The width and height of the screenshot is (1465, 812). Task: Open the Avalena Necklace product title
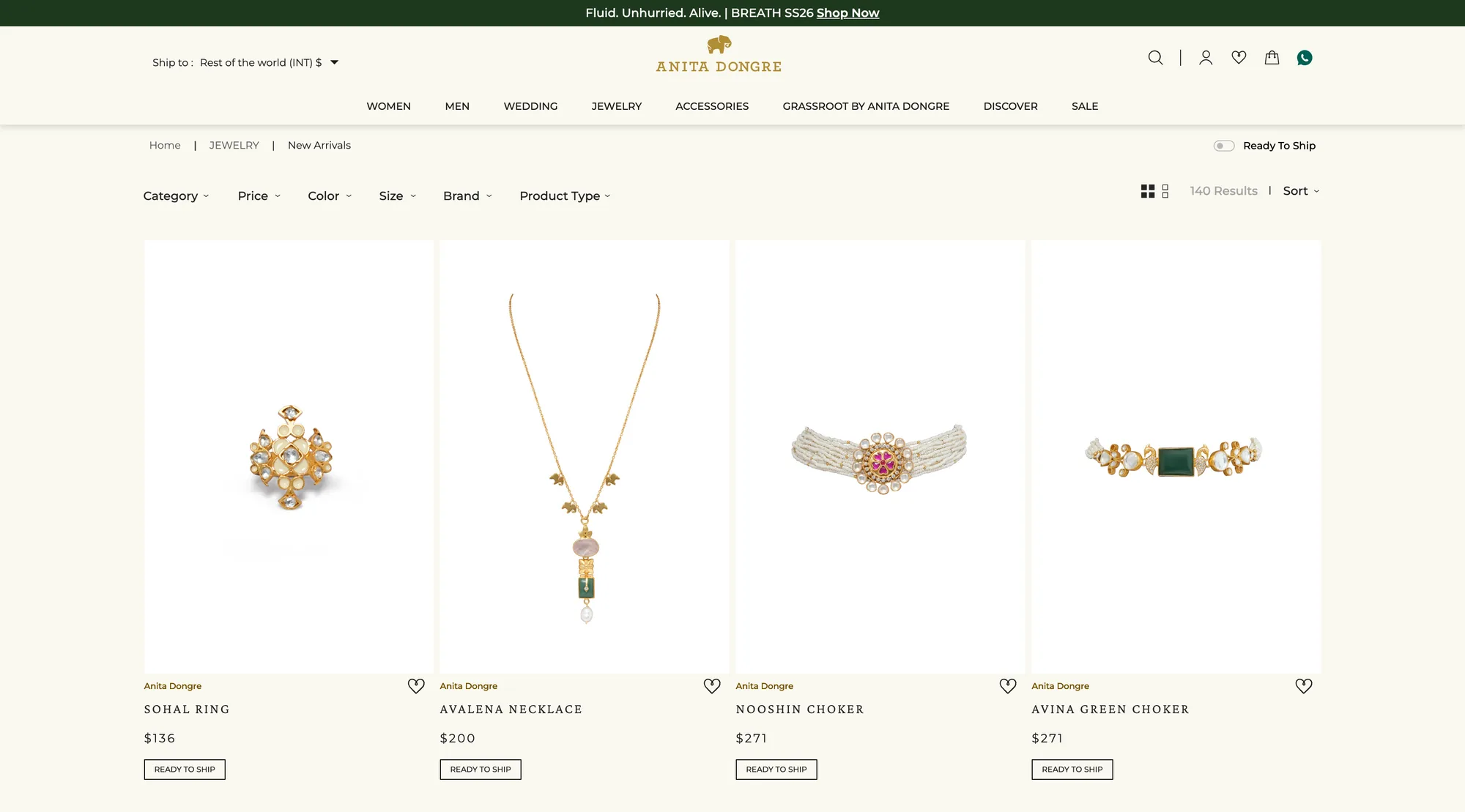[511, 709]
